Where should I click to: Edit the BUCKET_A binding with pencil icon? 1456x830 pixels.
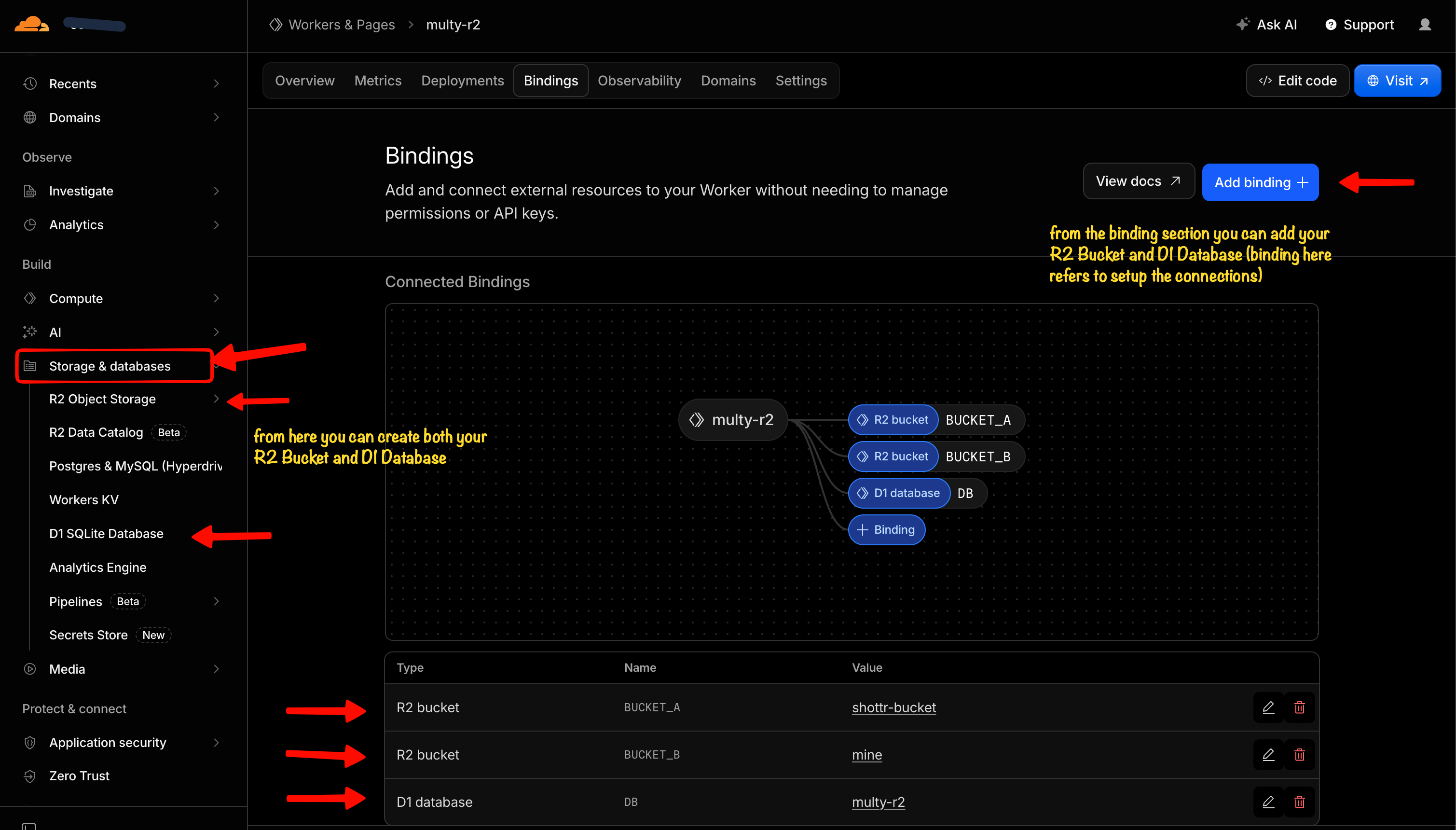click(1268, 707)
